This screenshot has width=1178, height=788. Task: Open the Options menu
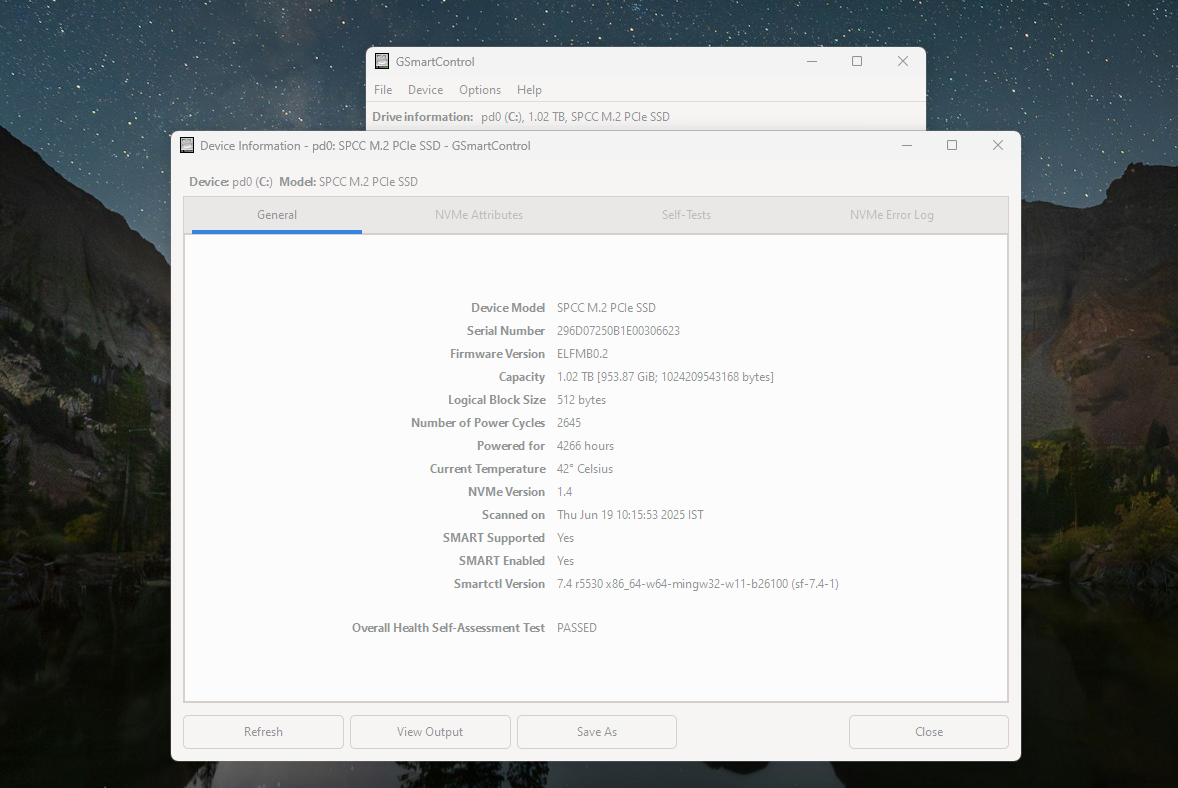pos(480,90)
